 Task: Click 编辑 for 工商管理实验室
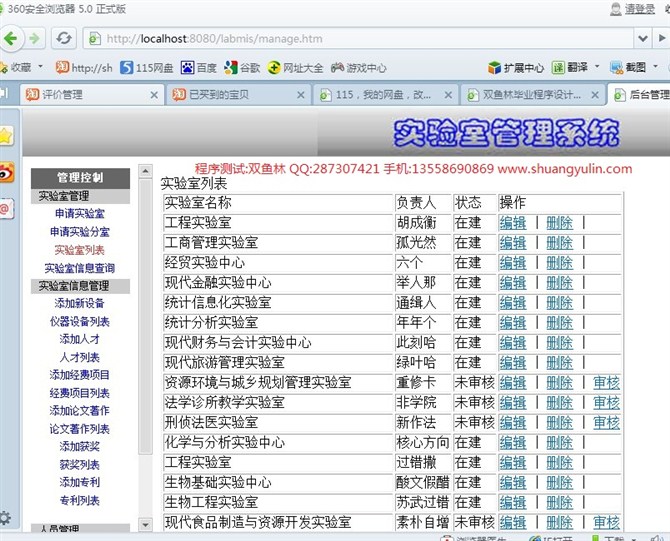click(513, 243)
